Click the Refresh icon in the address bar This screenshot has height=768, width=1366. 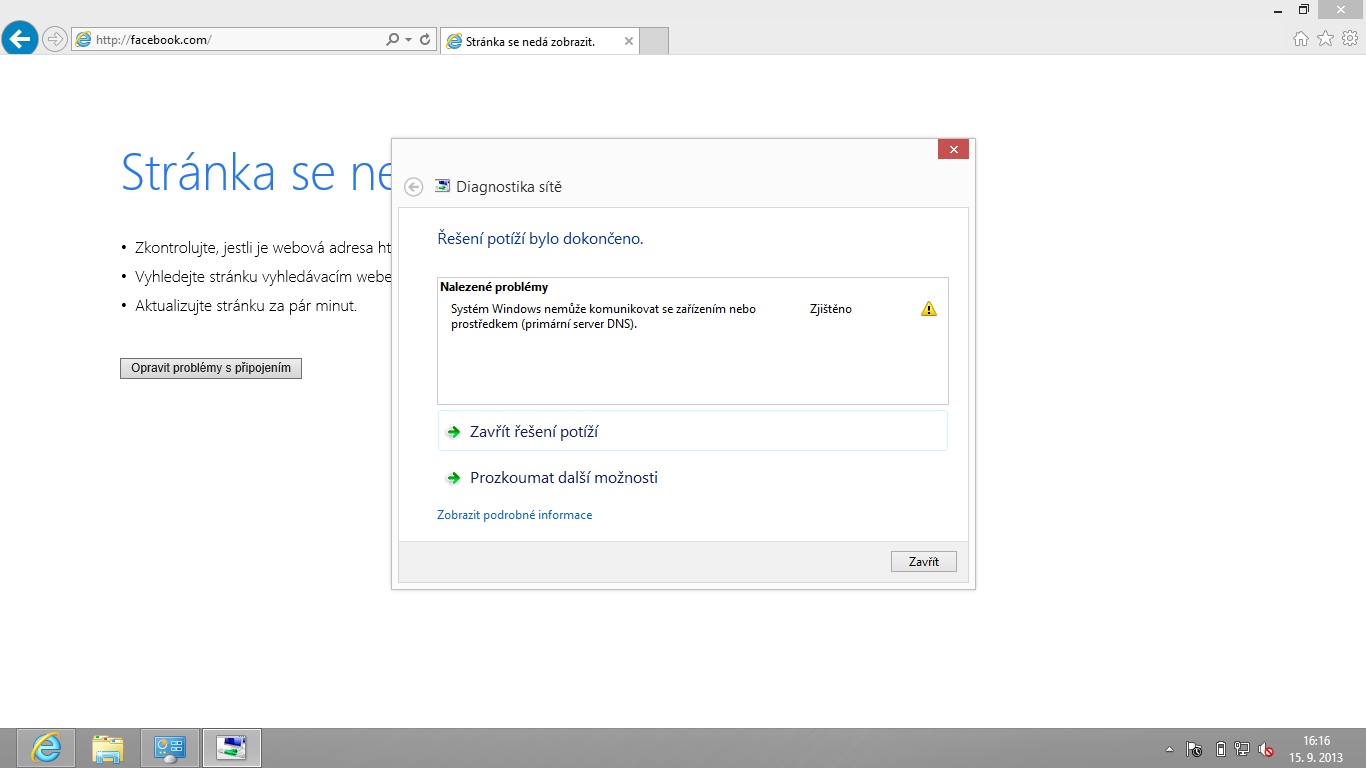[425, 40]
